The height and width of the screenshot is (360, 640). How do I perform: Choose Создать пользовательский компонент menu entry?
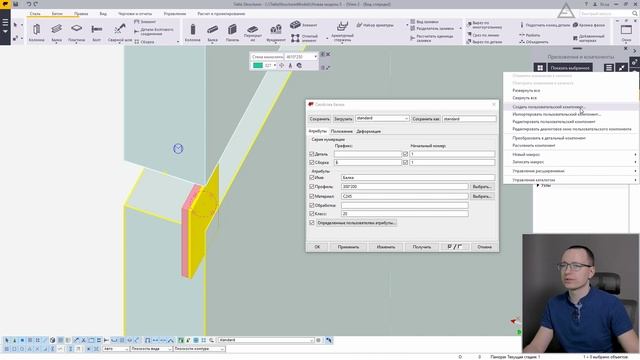tap(571, 107)
